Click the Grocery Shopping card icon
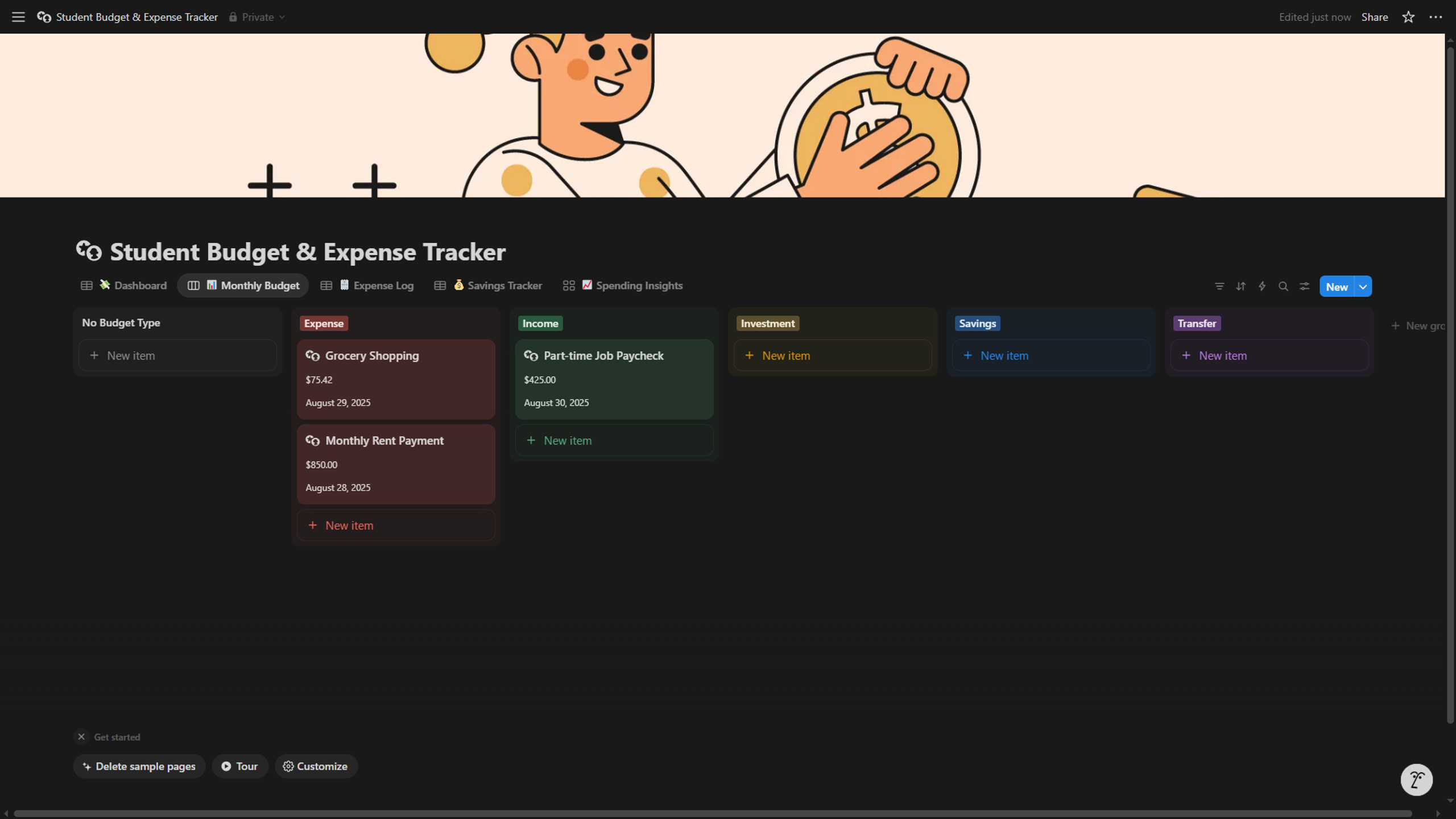 point(312,355)
